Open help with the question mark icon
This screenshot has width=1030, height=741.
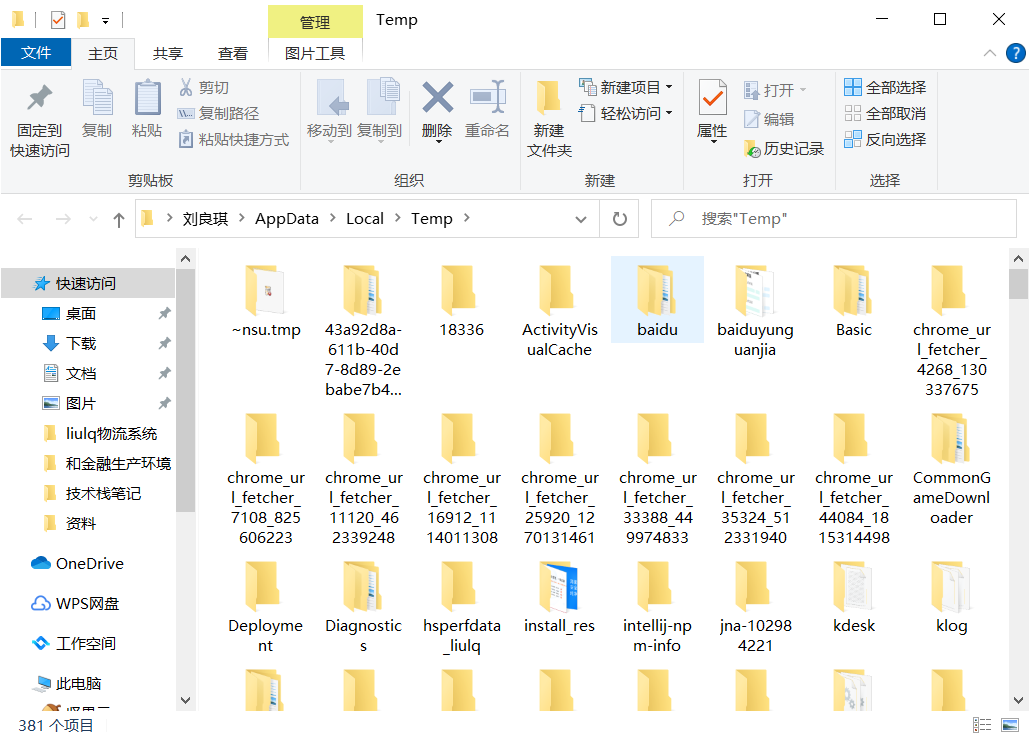click(x=1016, y=53)
